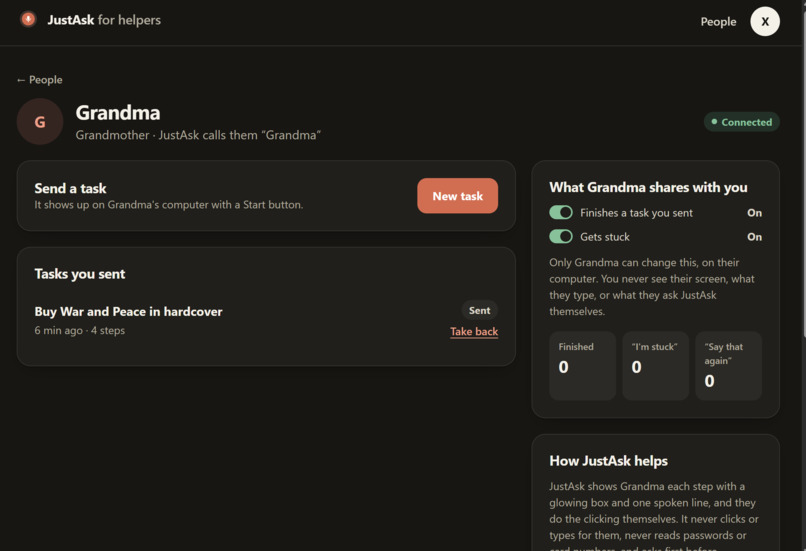
Task: Click the On label beside 'Finishes a task you sent'
Action: click(754, 213)
